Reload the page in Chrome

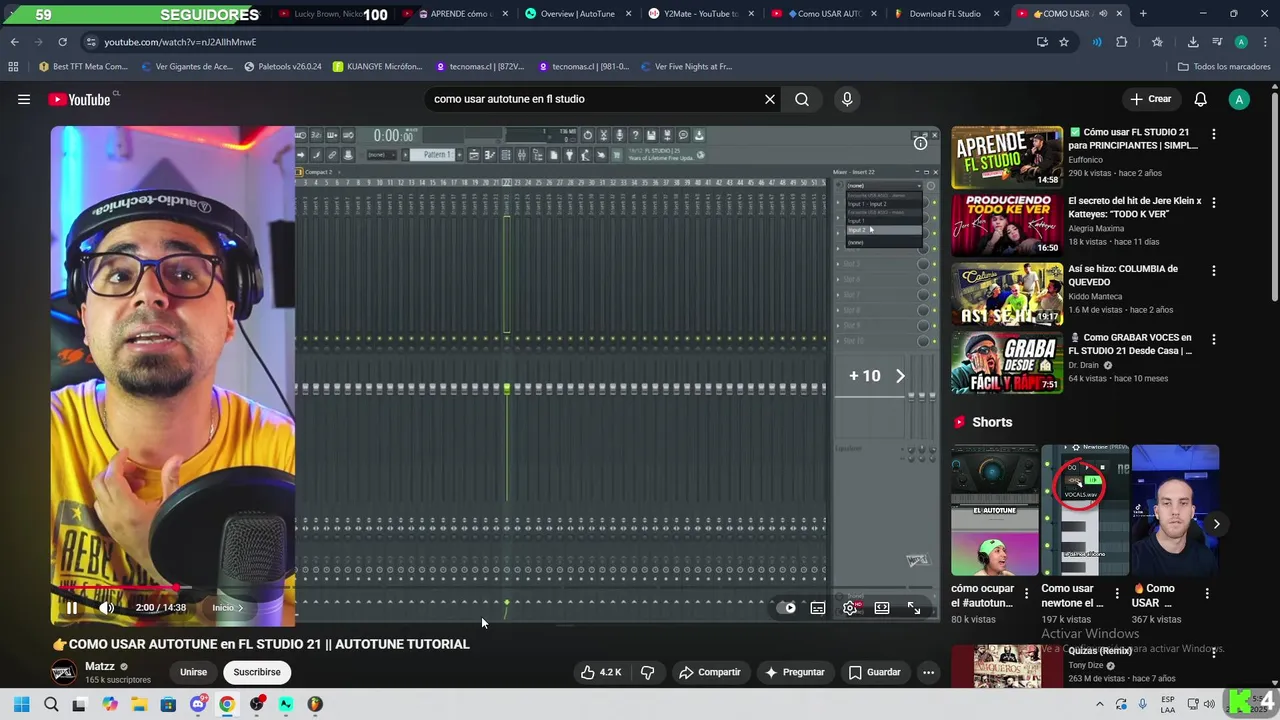coord(62,42)
